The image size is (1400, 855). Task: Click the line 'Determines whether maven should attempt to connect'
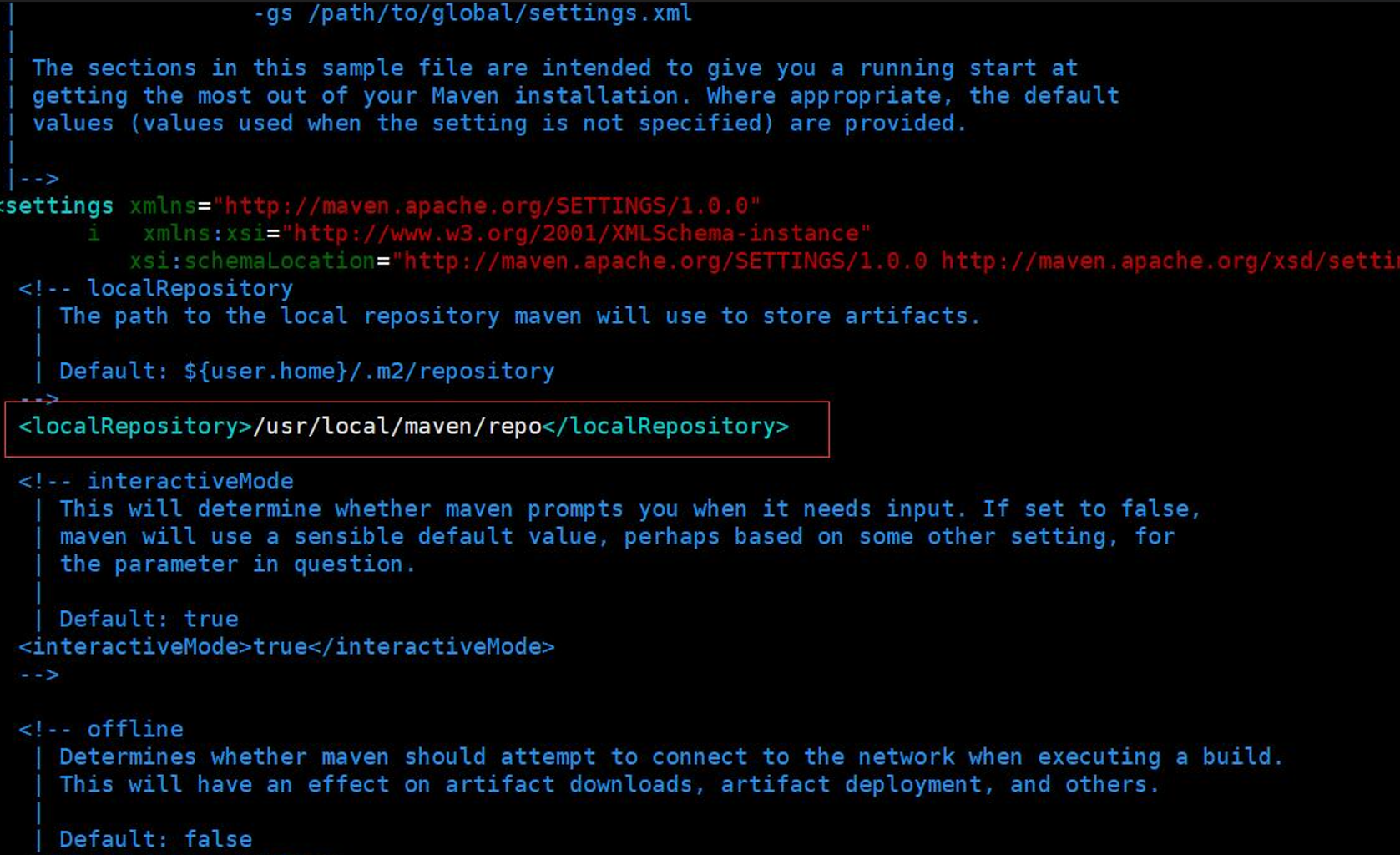[670, 756]
